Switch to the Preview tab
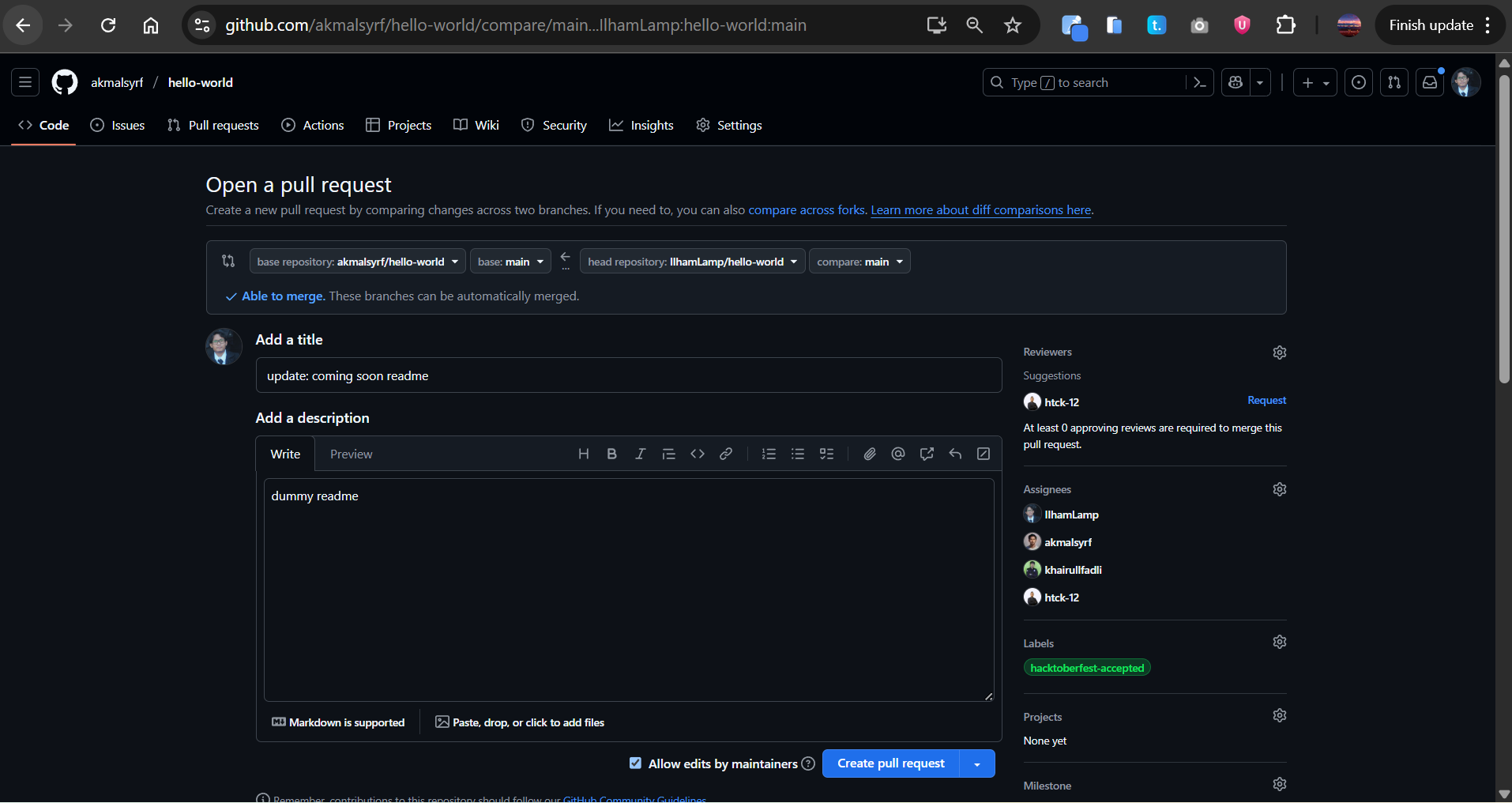The height and width of the screenshot is (803, 1512). 351,454
